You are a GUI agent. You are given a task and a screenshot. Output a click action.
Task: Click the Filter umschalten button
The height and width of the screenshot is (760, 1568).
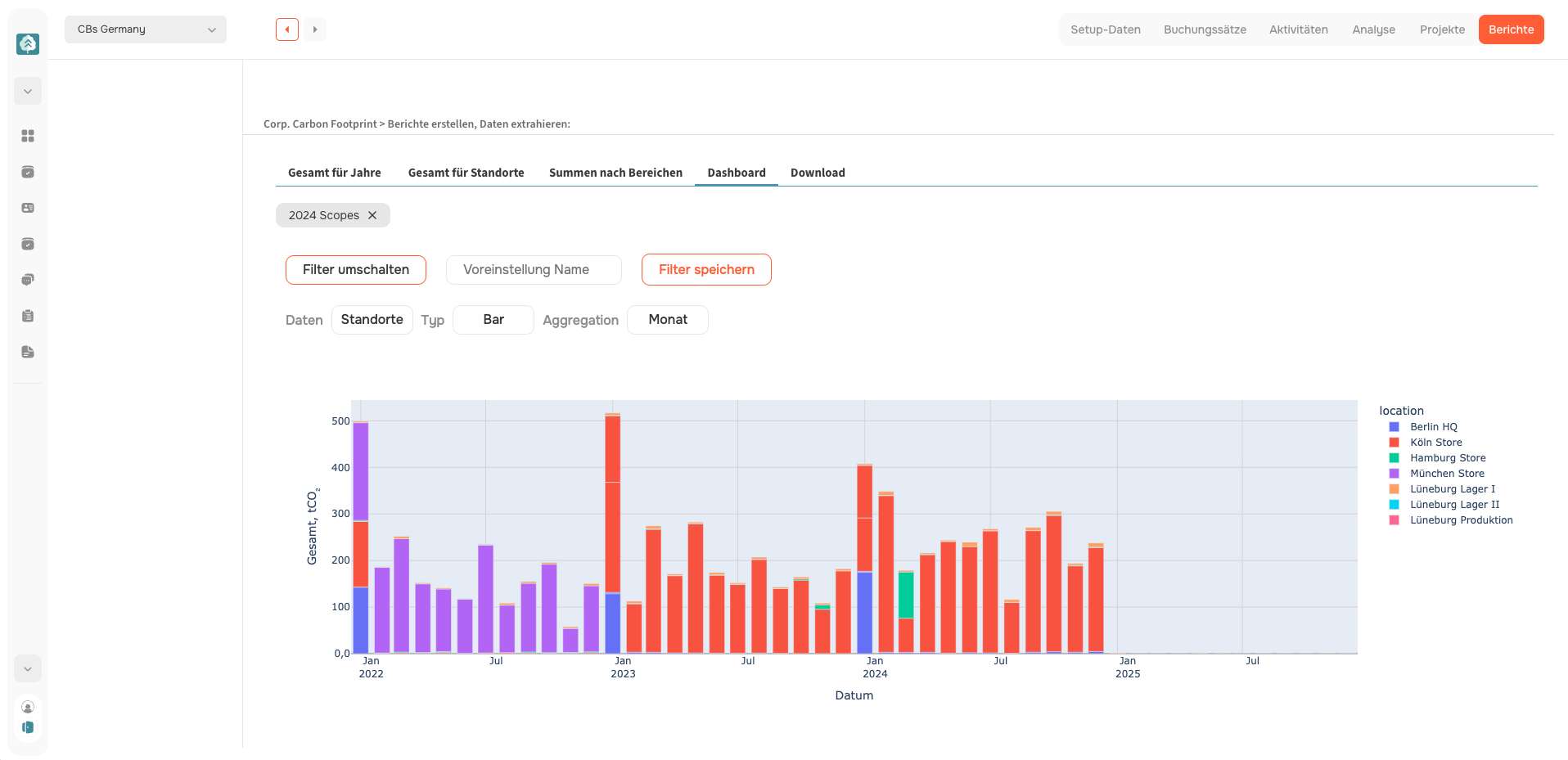tap(356, 270)
